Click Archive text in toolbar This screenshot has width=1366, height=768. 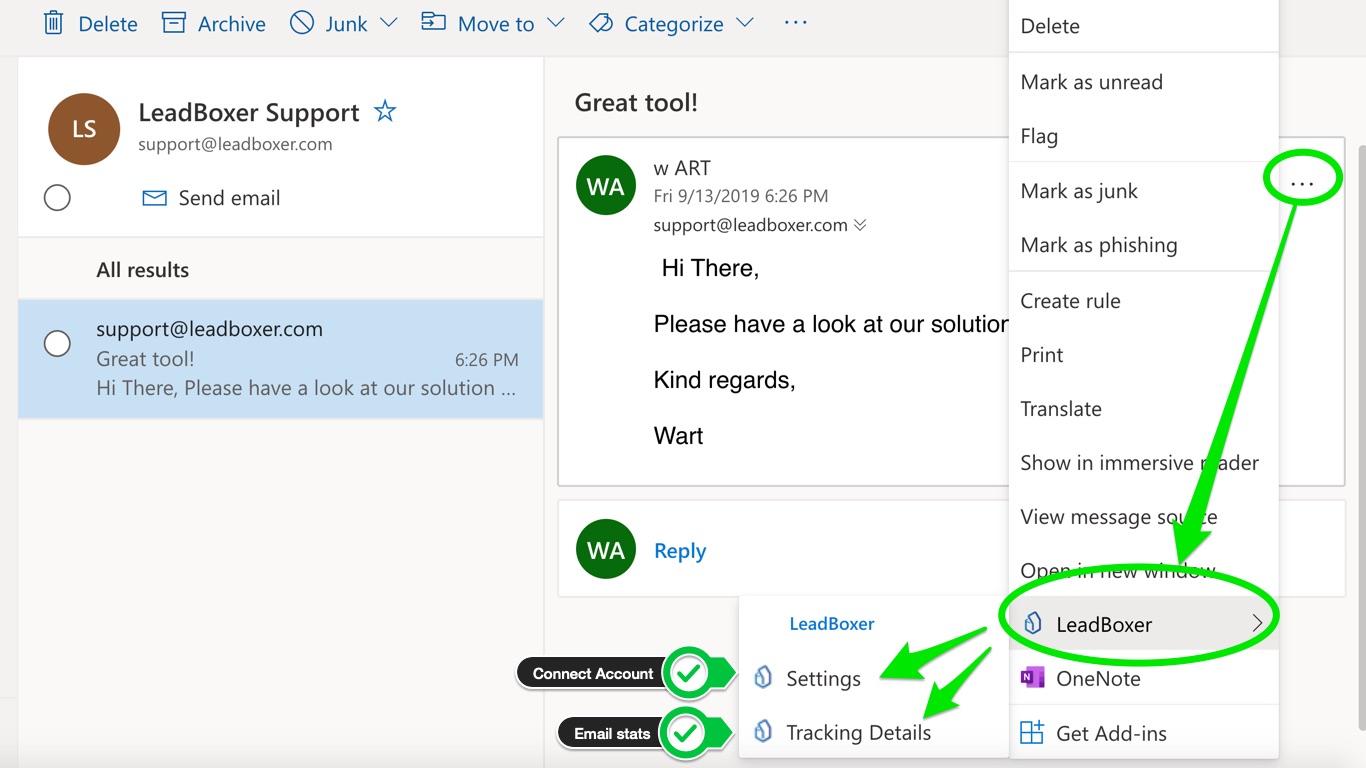click(x=232, y=24)
